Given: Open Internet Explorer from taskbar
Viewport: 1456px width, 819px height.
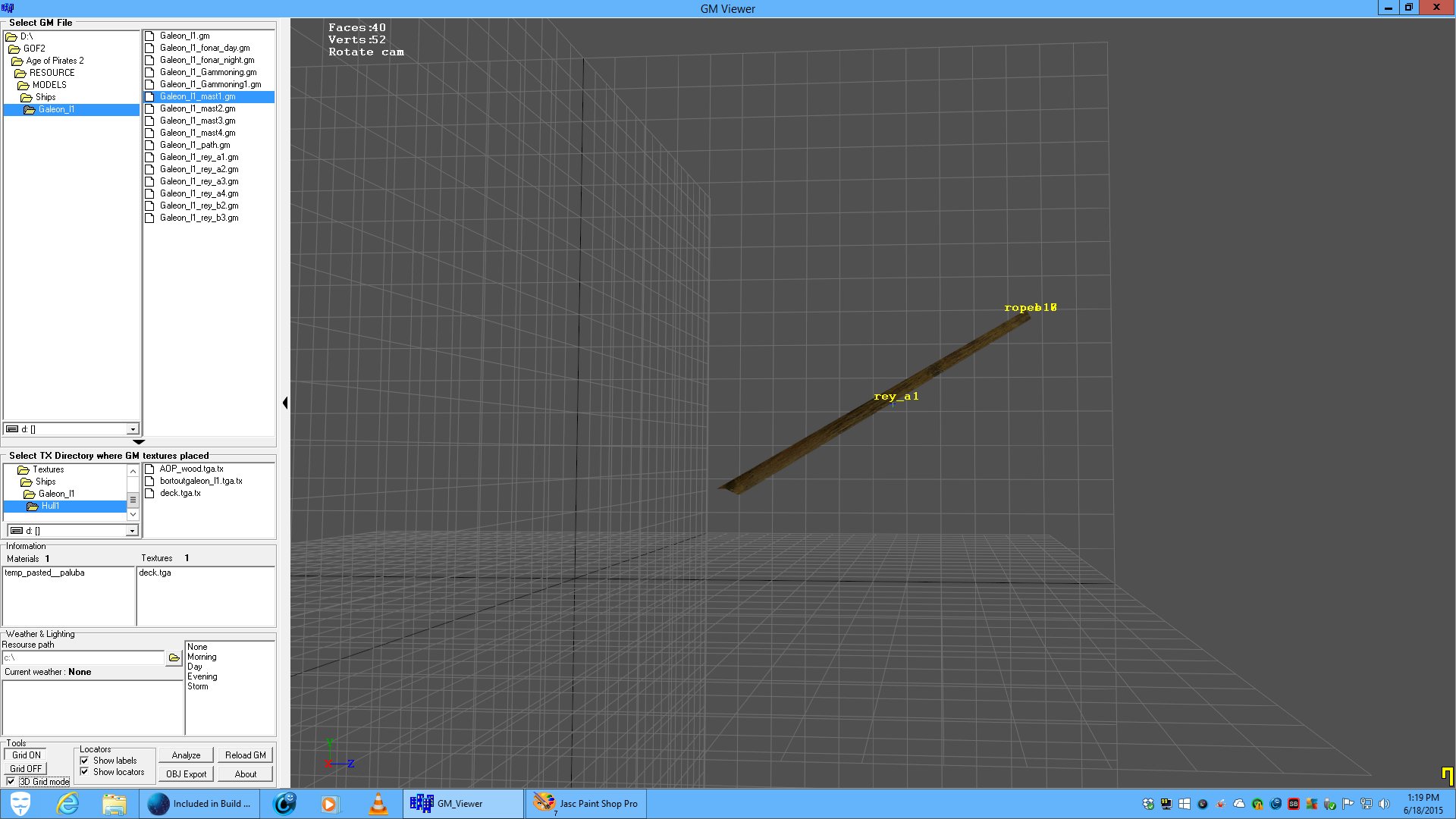Looking at the screenshot, I should pyautogui.click(x=67, y=804).
